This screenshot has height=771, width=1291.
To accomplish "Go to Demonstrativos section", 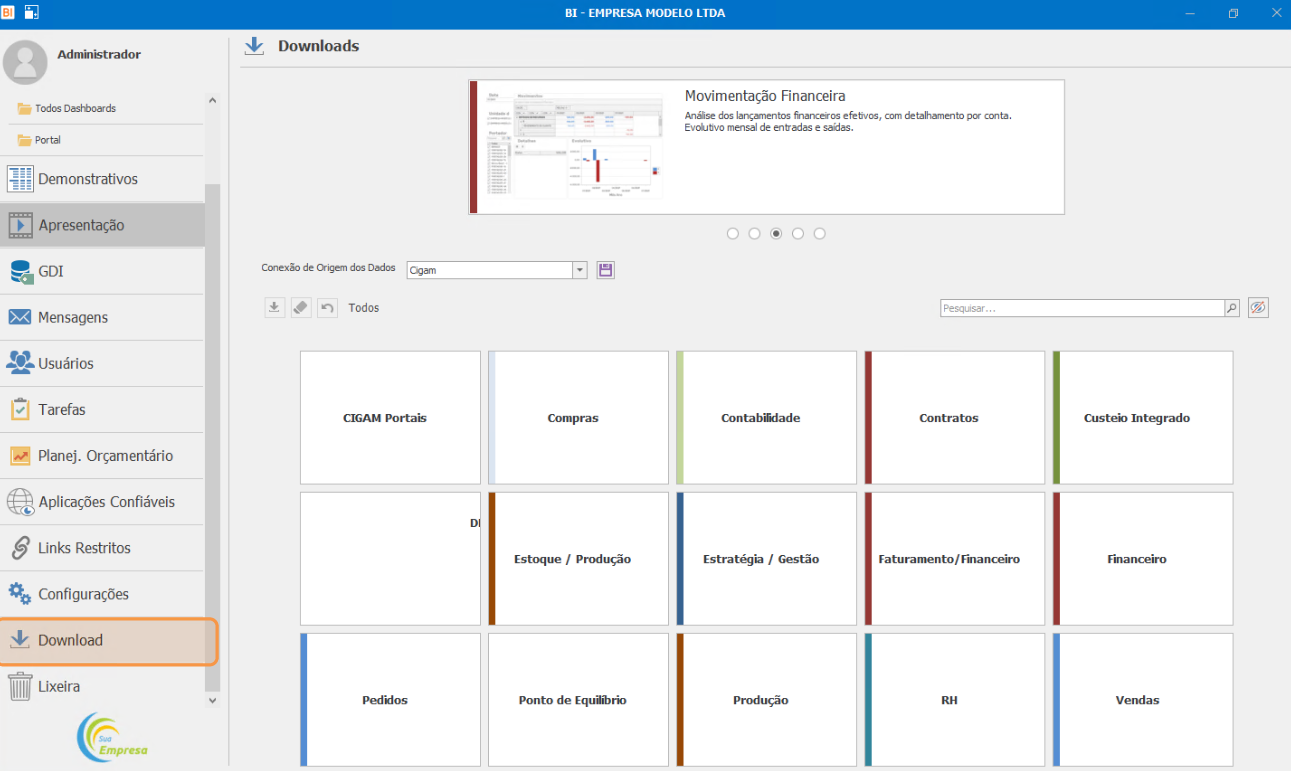I will point(102,179).
